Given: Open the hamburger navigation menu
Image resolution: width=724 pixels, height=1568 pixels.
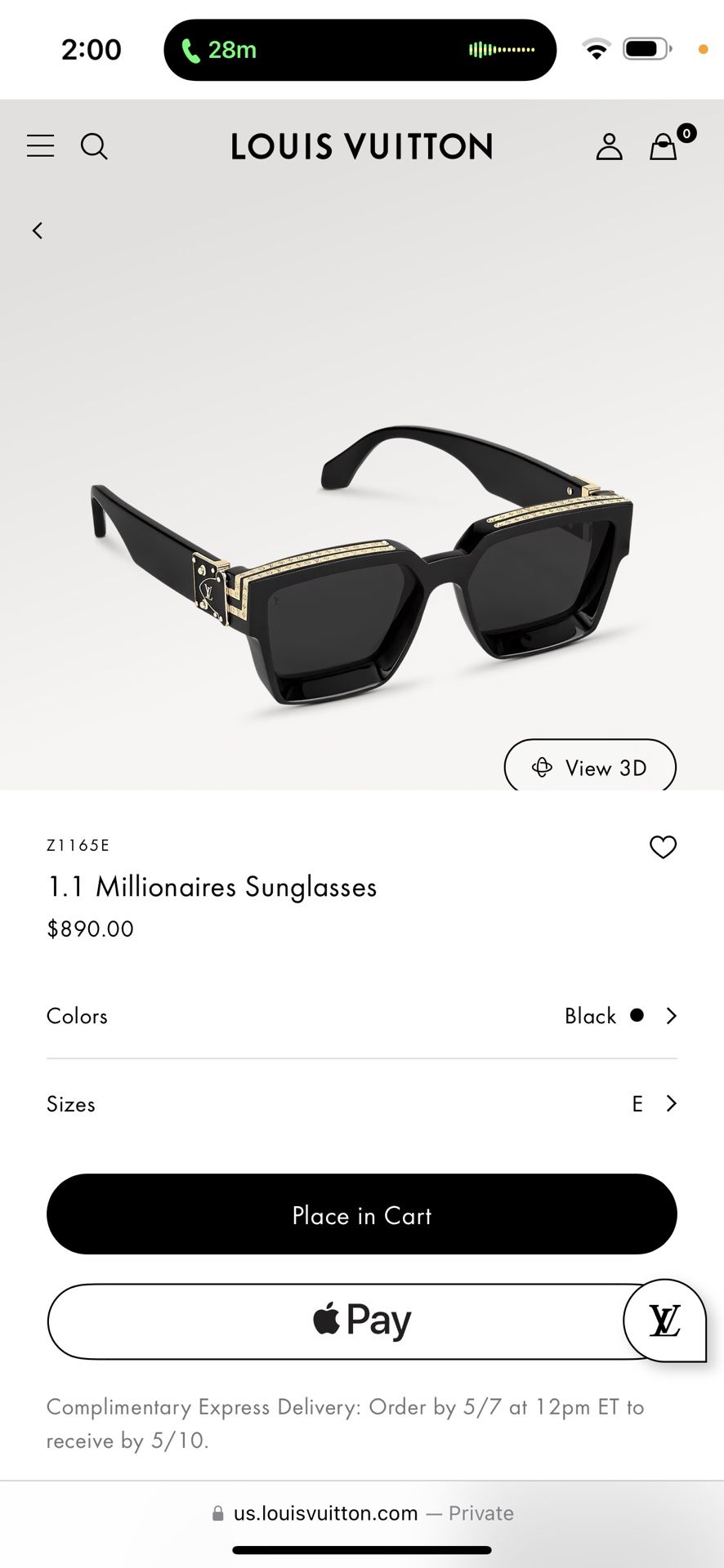Looking at the screenshot, I should [40, 146].
